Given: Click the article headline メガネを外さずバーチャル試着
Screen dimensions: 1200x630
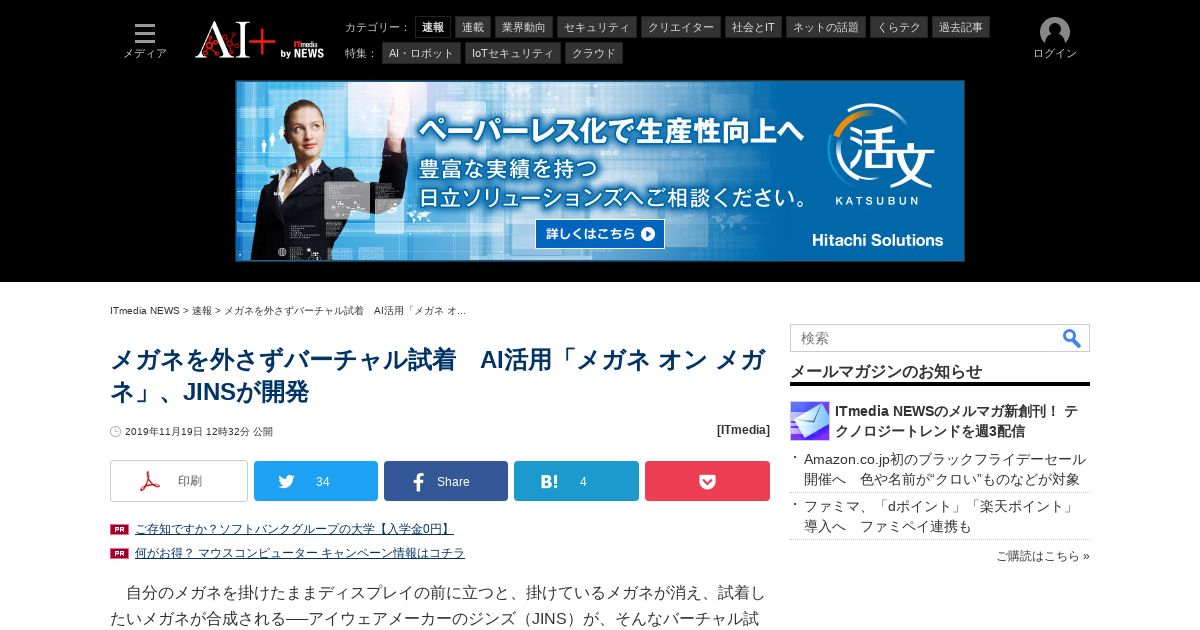Looking at the screenshot, I should point(438,376).
